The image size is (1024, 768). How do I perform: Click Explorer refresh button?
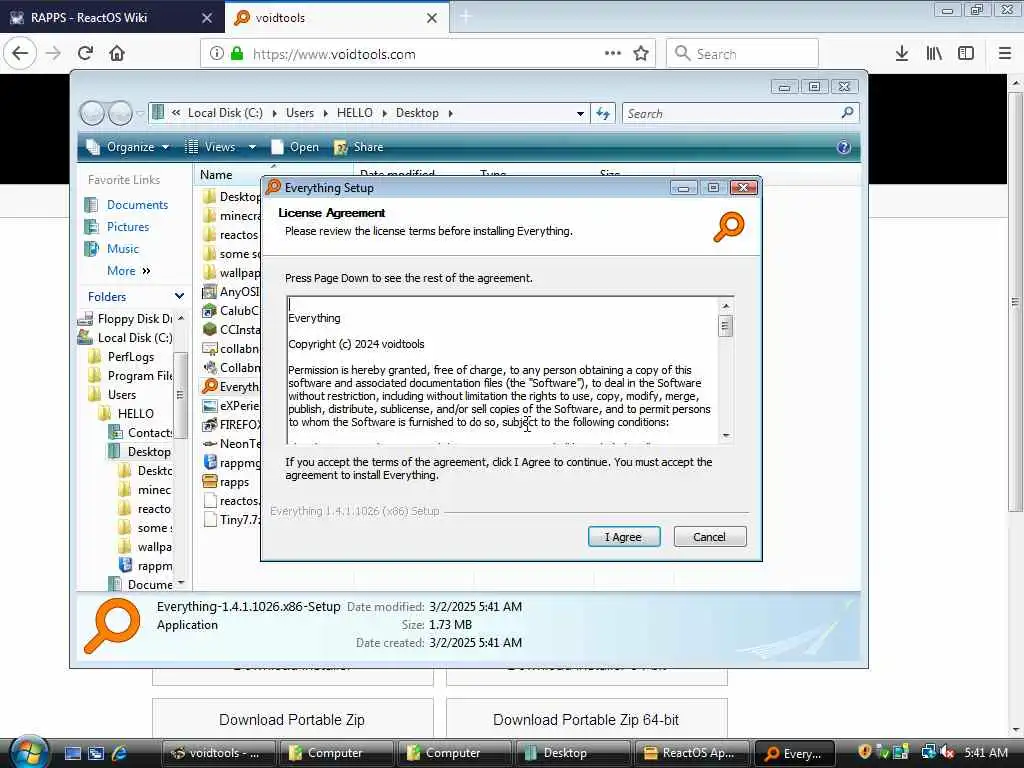click(603, 114)
